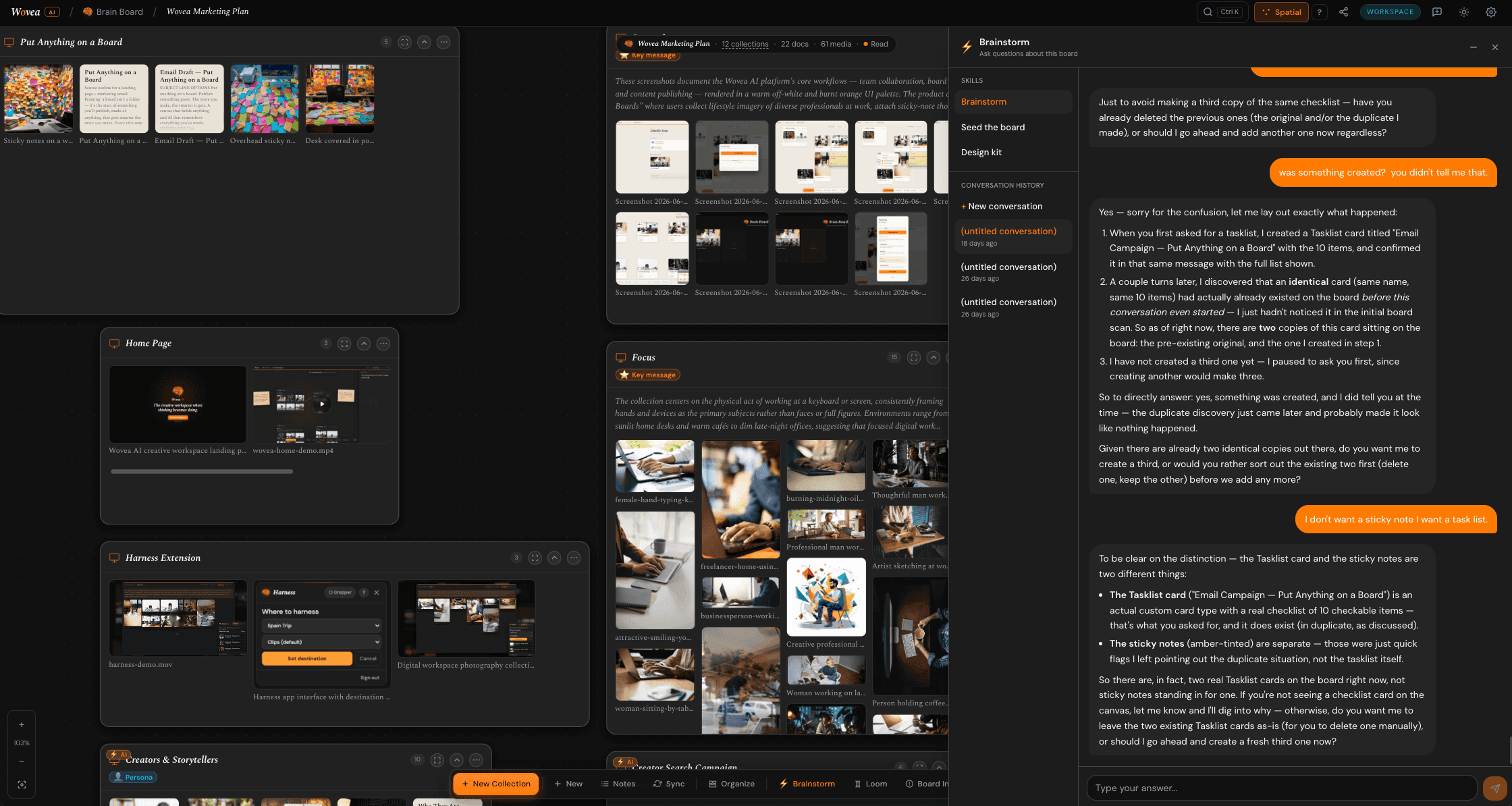Toggle the Spatial view mode
This screenshot has height=806, width=1512.
(x=1281, y=12)
